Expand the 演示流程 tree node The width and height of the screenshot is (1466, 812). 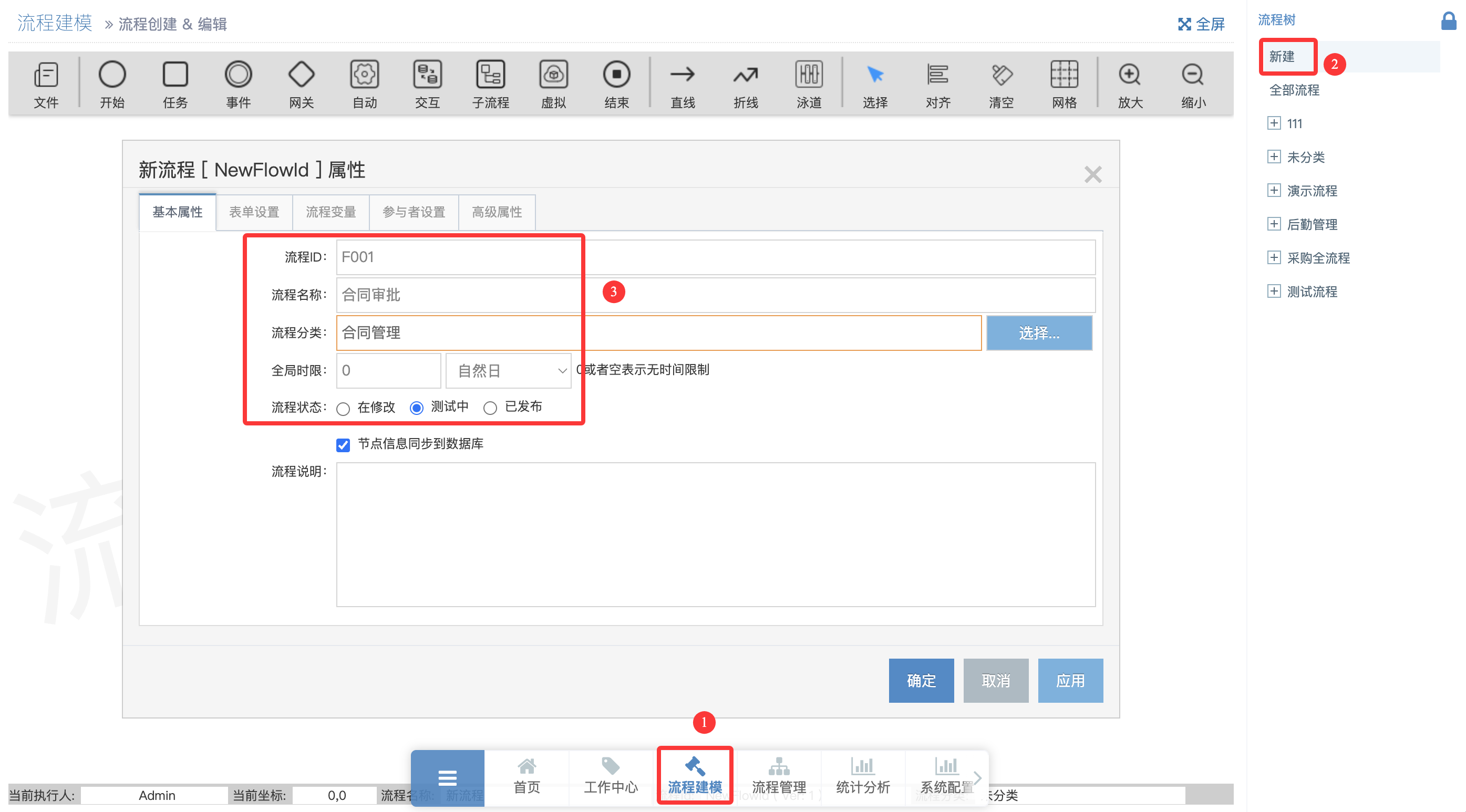pos(1274,190)
